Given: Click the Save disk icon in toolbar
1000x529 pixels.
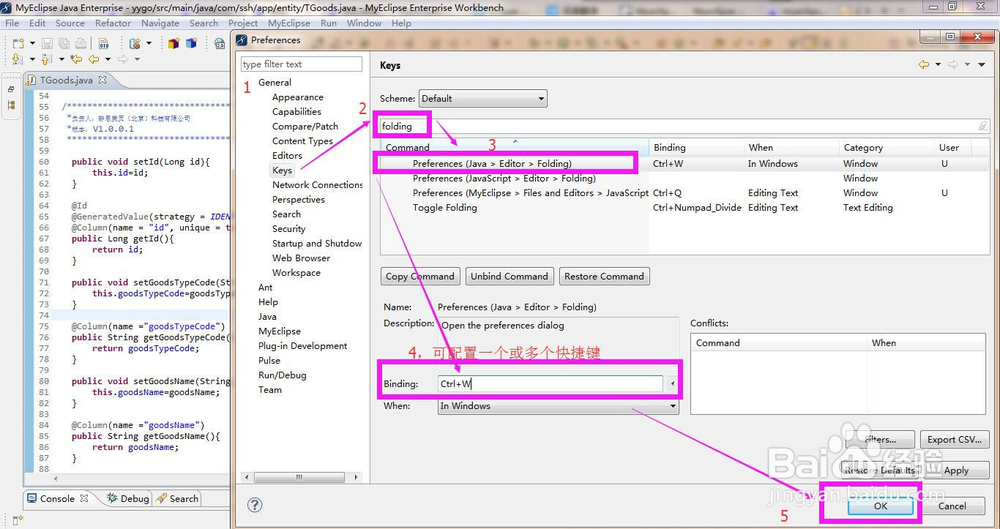Looking at the screenshot, I should click(x=47, y=43).
